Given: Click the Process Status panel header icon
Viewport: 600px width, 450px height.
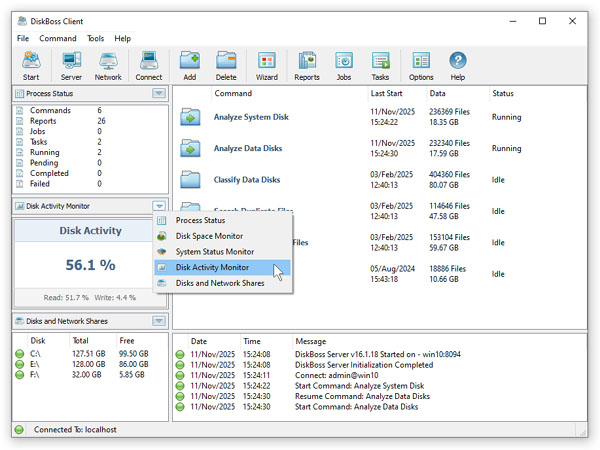Looking at the screenshot, I should [x=19, y=94].
